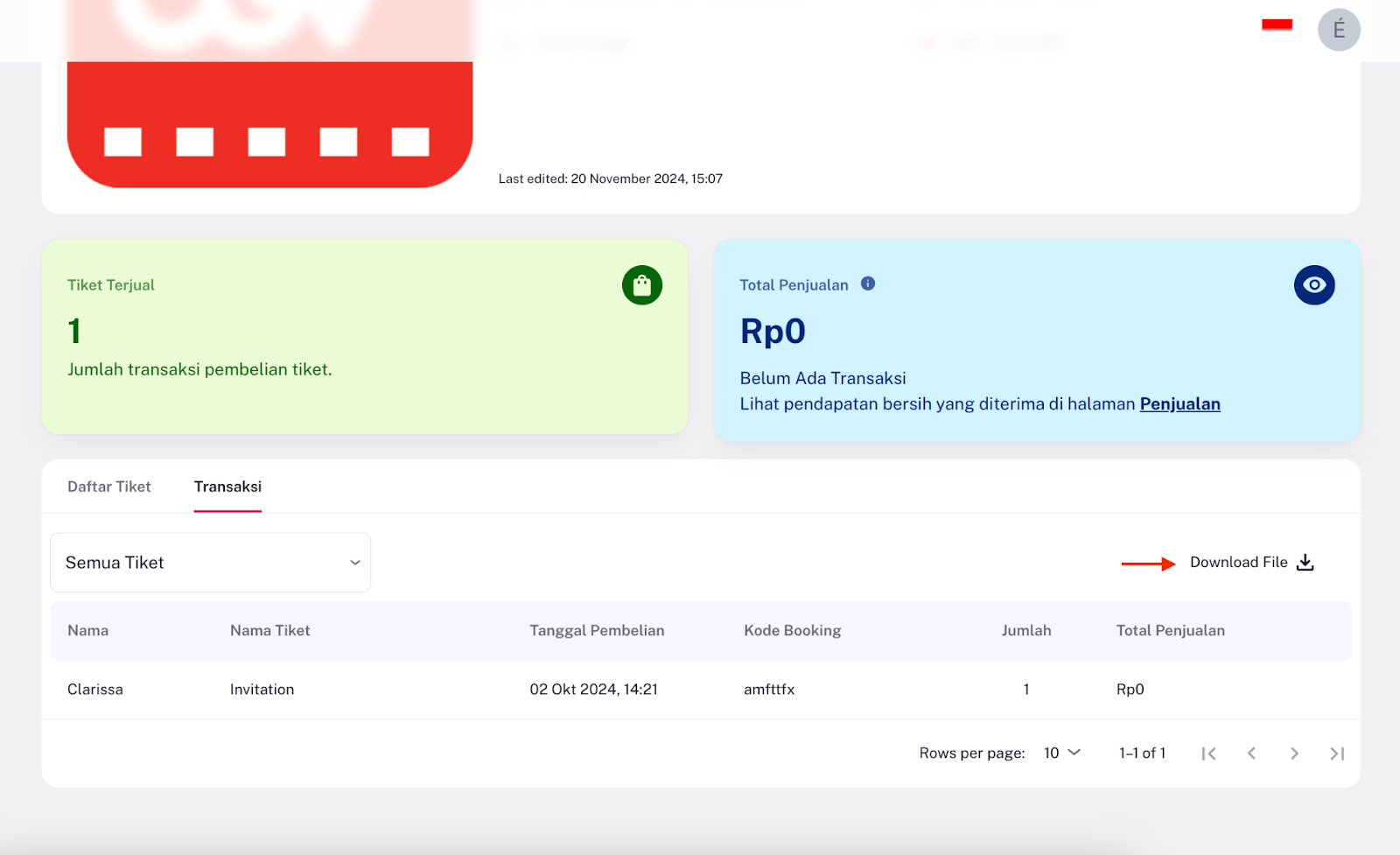Open the Semua Tiket dropdown
1400x855 pixels.
click(x=211, y=563)
